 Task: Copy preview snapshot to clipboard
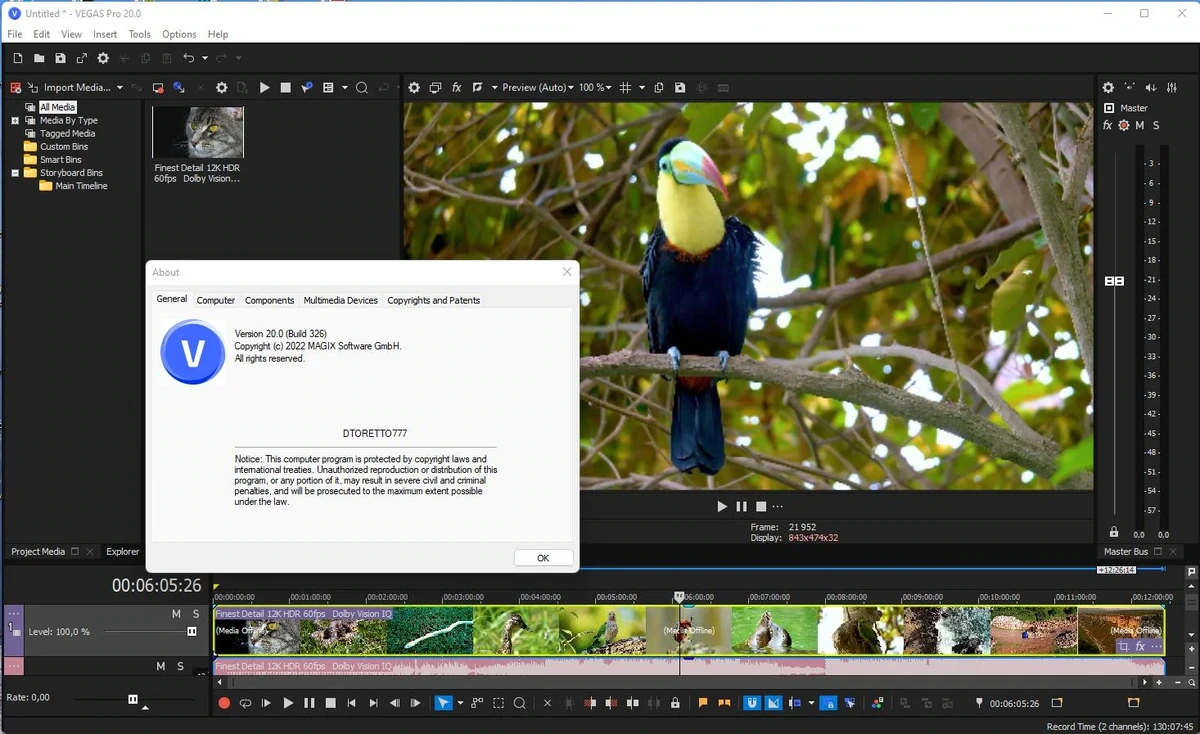click(659, 88)
